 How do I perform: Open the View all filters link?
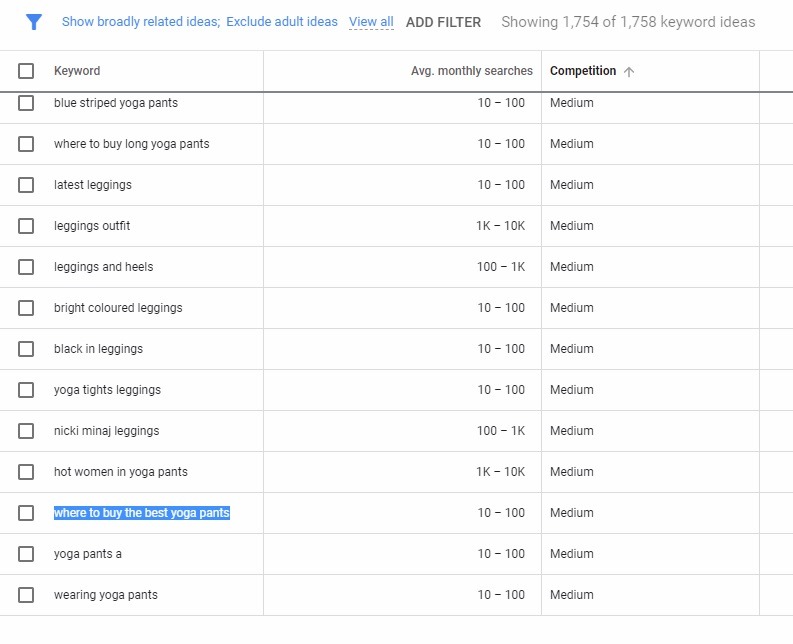[371, 22]
